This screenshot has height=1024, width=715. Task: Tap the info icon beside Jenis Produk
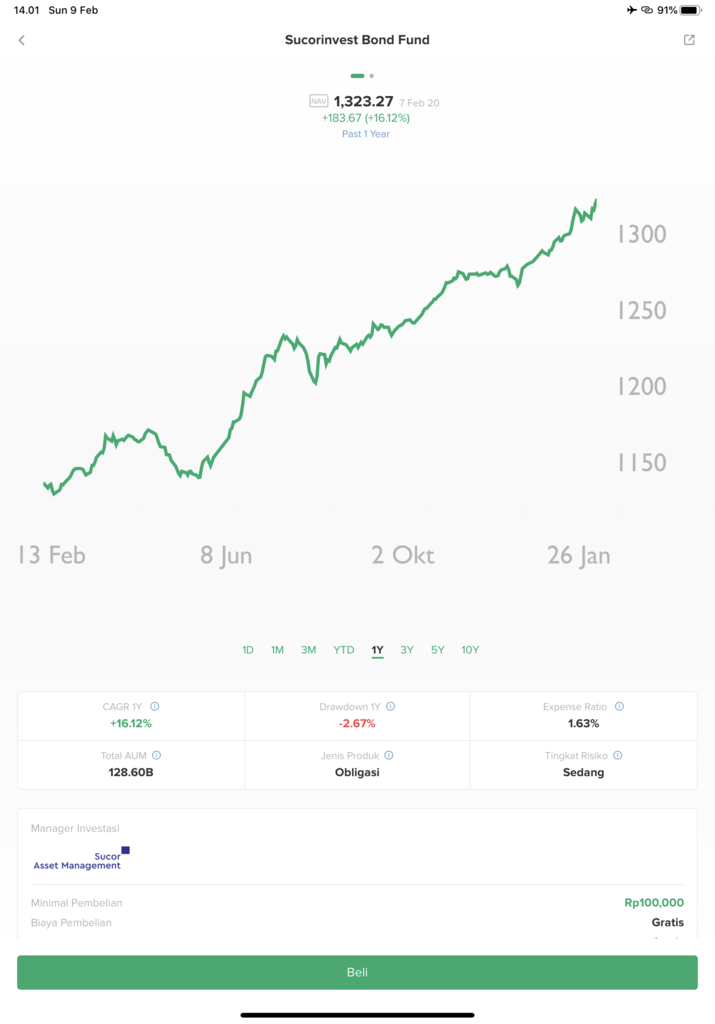389,756
